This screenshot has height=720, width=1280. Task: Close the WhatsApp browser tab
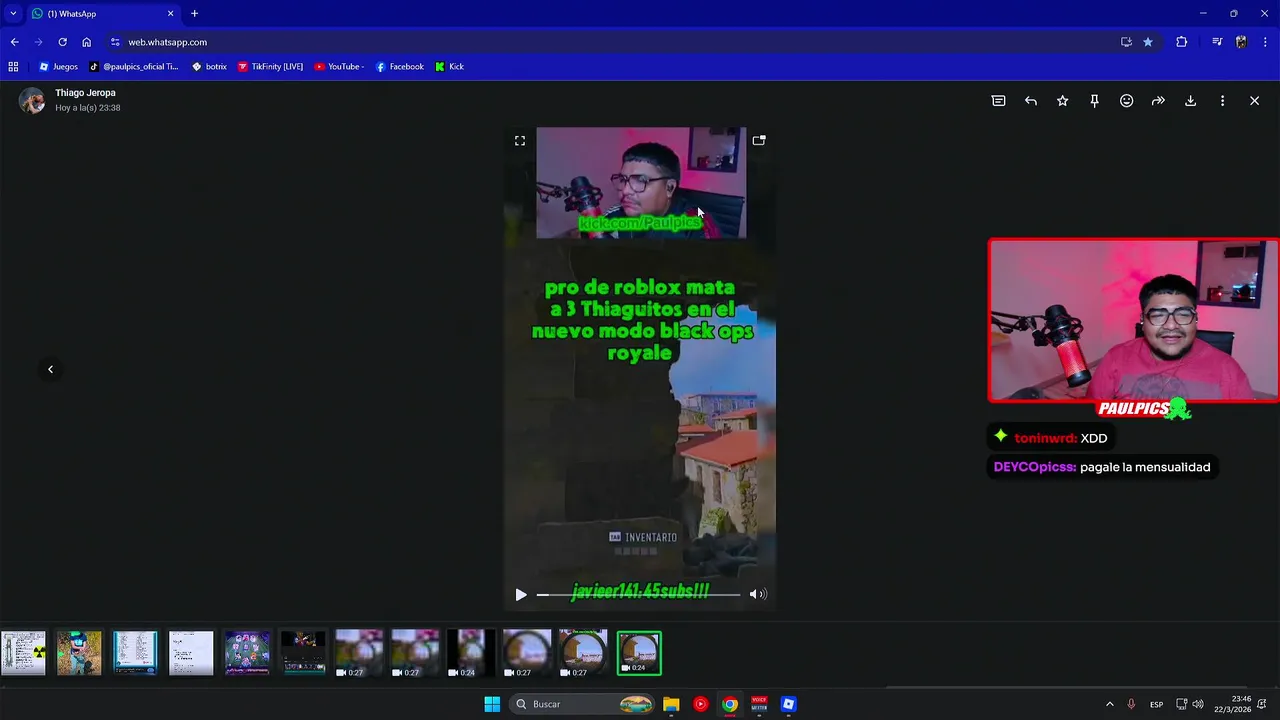click(170, 14)
